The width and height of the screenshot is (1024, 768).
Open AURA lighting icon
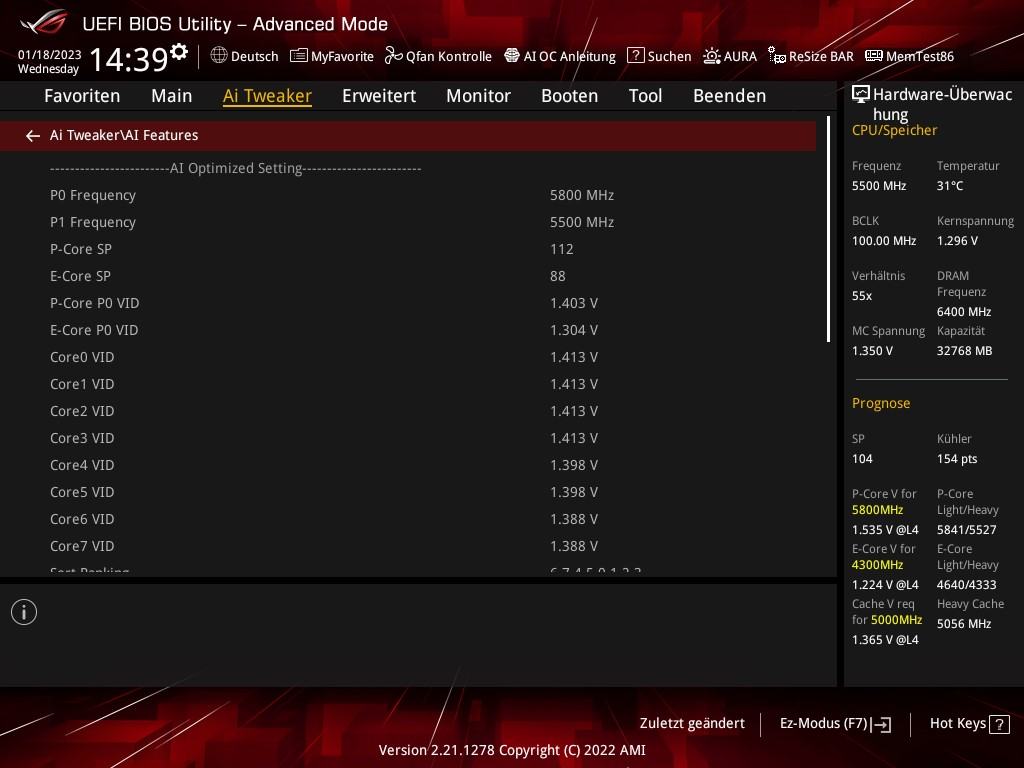(x=711, y=56)
